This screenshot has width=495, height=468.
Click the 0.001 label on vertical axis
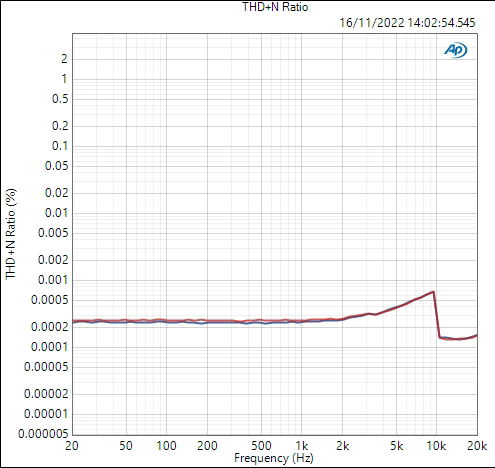click(53, 280)
